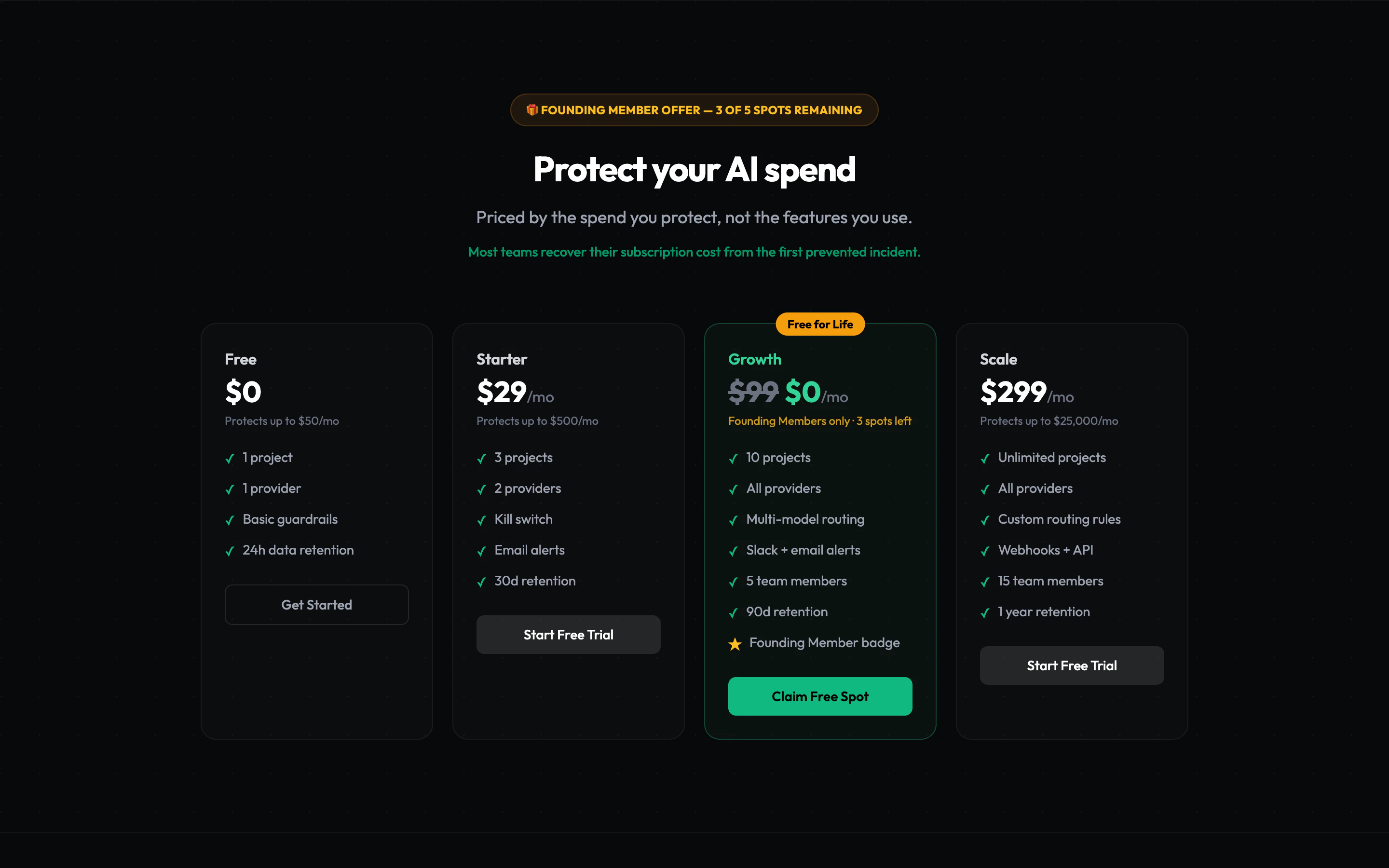1389x868 pixels.
Task: Click the crossed-out $99 price
Action: coord(752,392)
